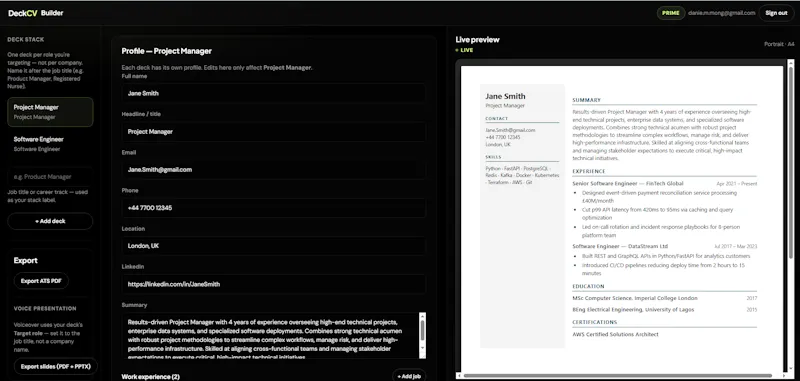
Task: Click the Portrait · A4 label
Action: coord(779,44)
